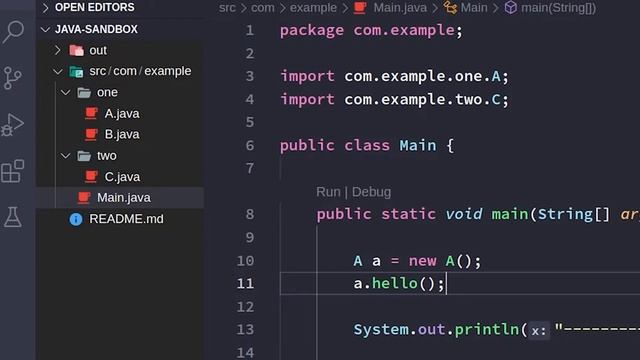Click the Main class breadcrumb segment
This screenshot has height=360, width=640.
coord(474,8)
